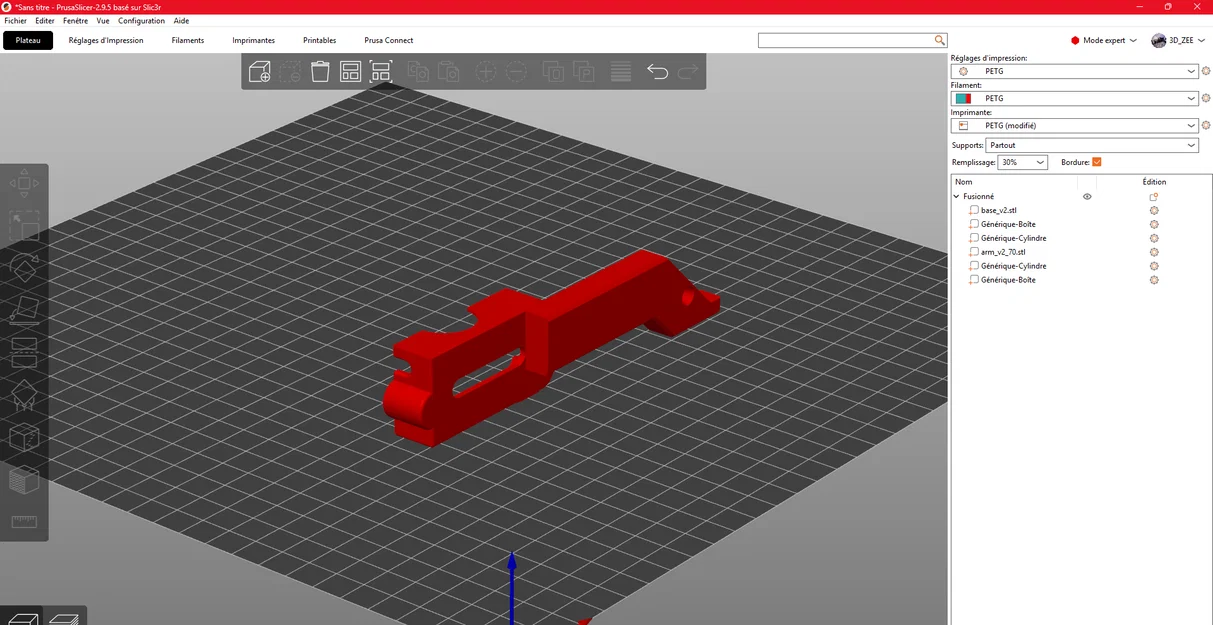The height and width of the screenshot is (625, 1213).
Task: Click the Delete all trash bin icon
Action: (320, 71)
